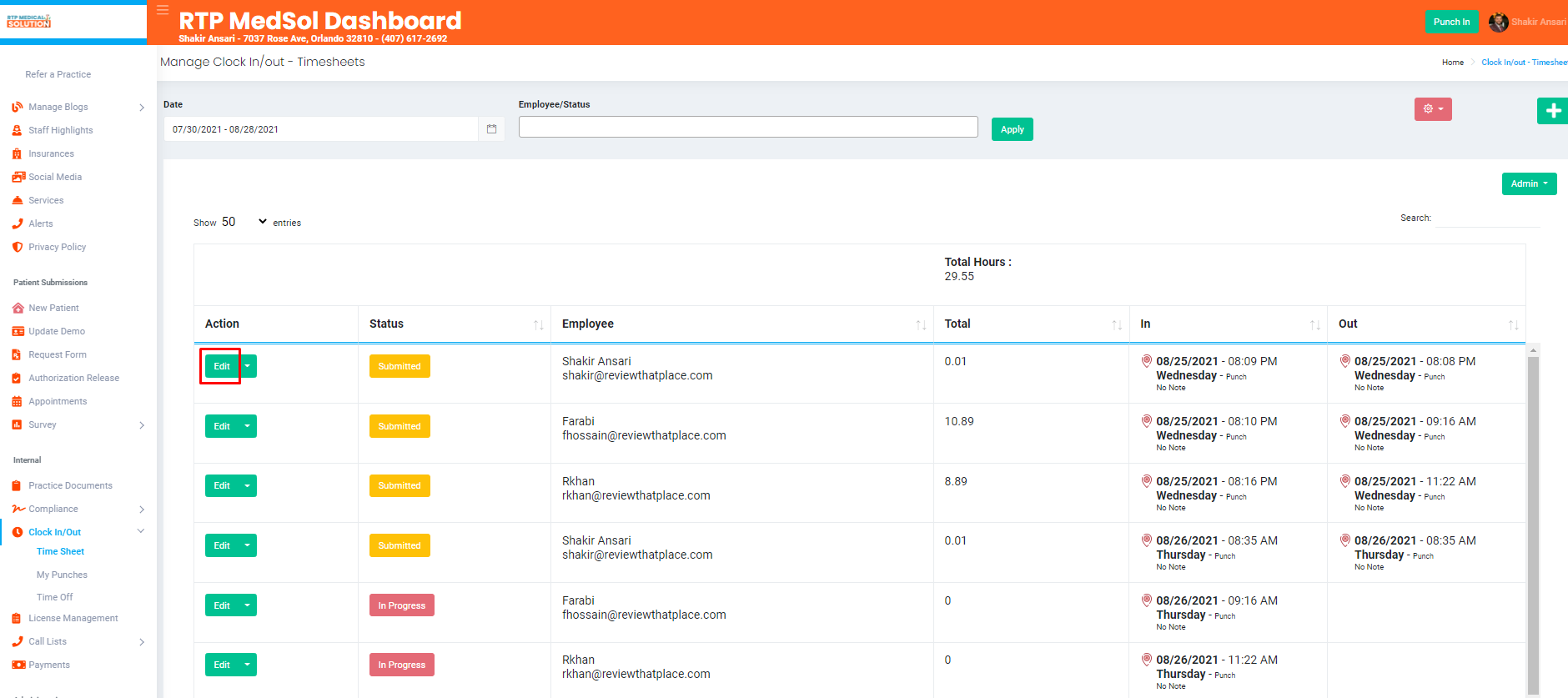1568x698 pixels.
Task: Click the Request Form icon
Action: coord(18,354)
